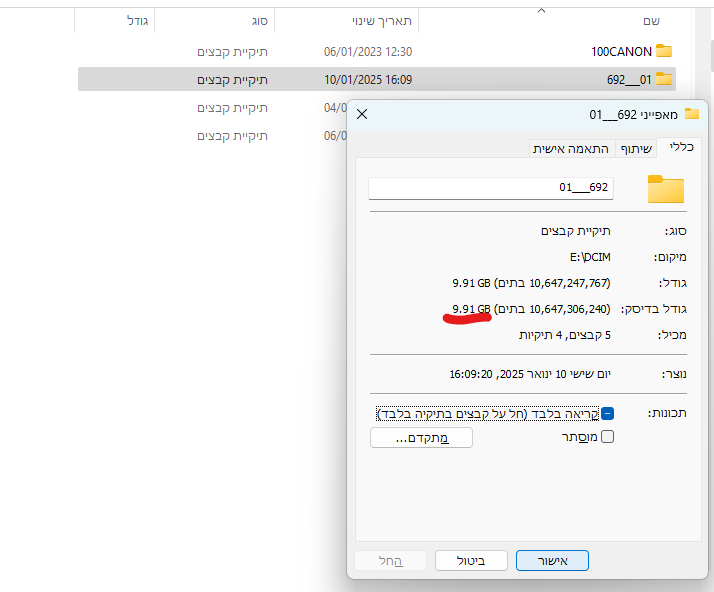This screenshot has width=714, height=592.
Task: Click the Apply (החל) button
Action: tap(390, 561)
